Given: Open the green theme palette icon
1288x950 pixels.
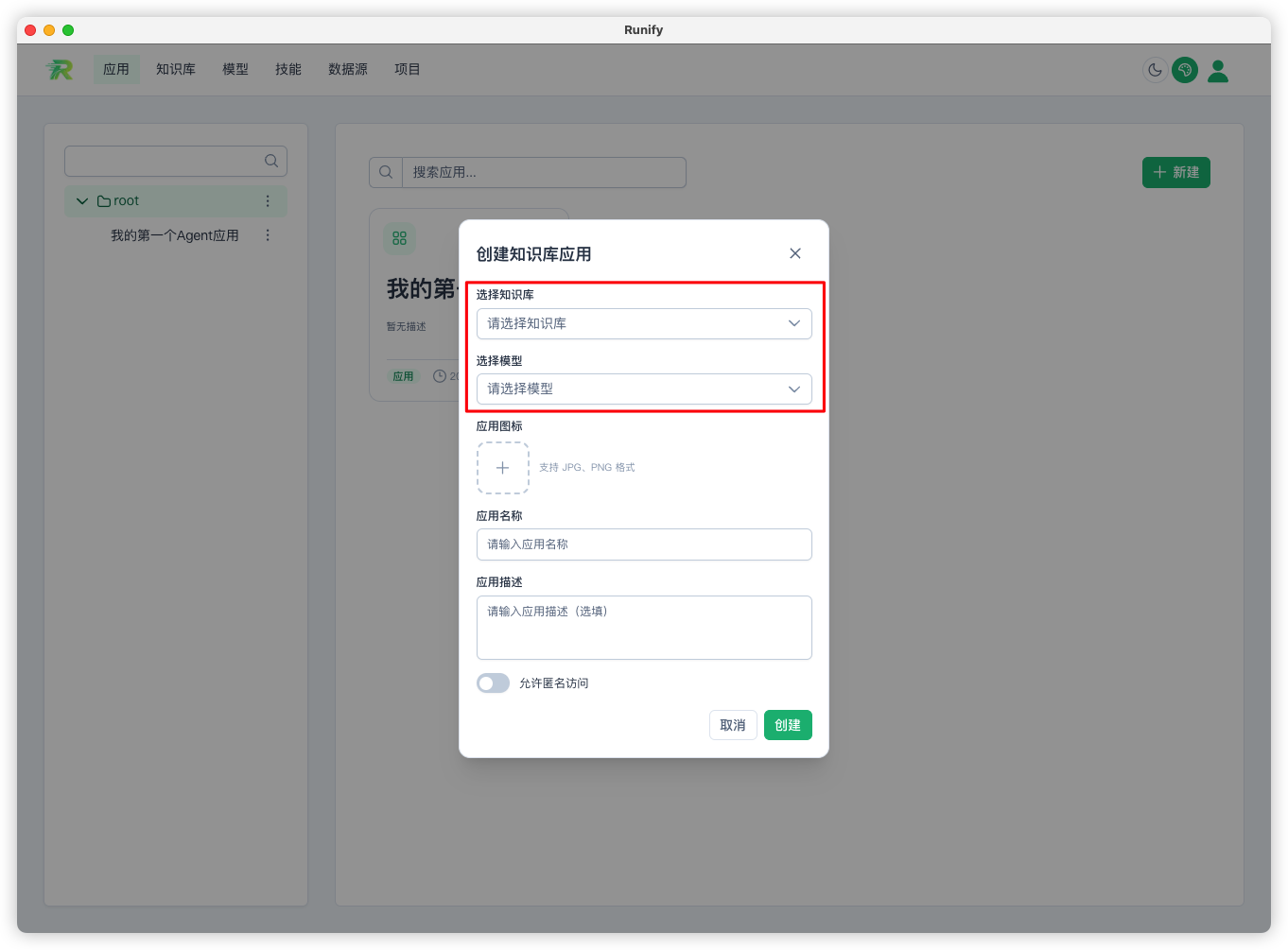Looking at the screenshot, I should click(x=1185, y=70).
